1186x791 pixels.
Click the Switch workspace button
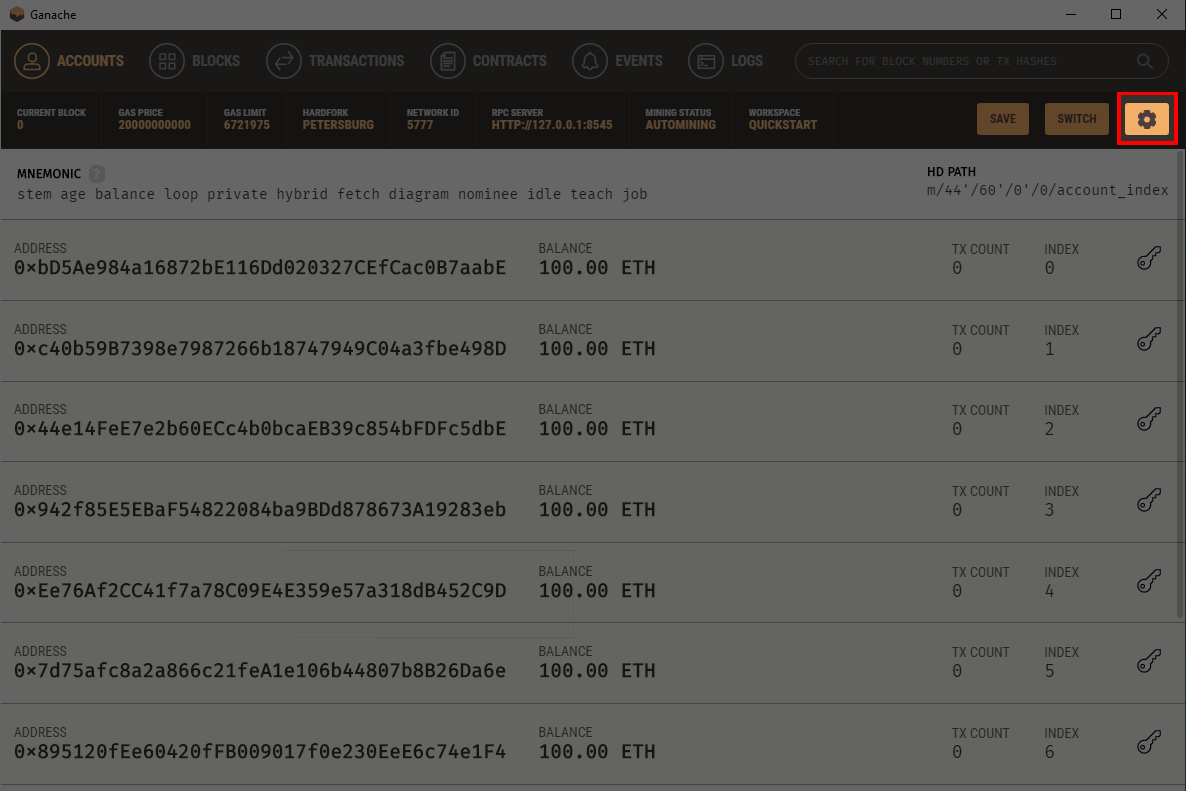click(x=1076, y=119)
